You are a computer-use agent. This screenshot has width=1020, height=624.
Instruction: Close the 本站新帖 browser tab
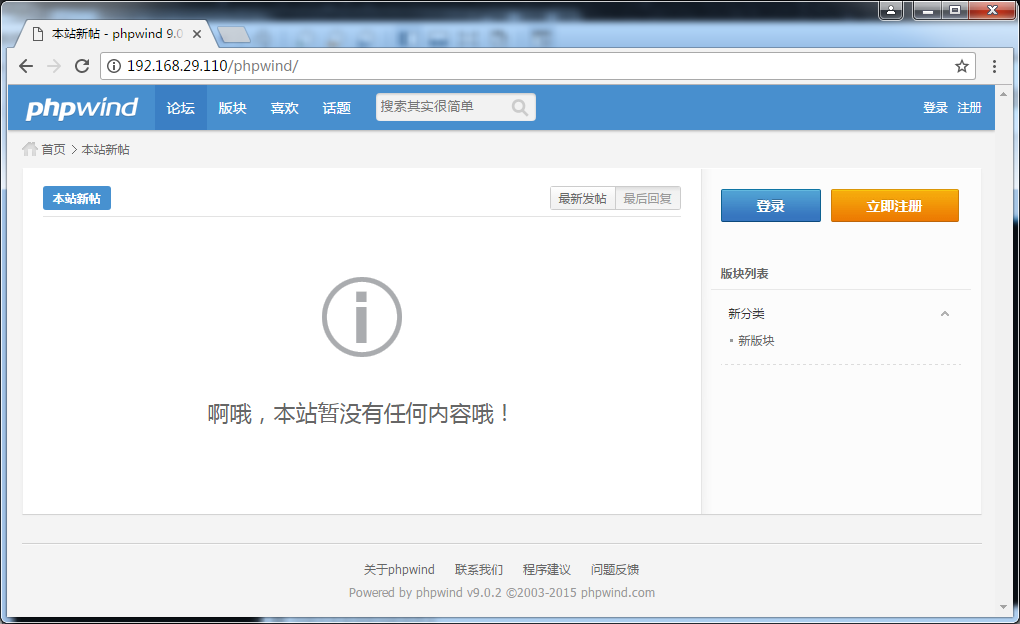click(x=197, y=34)
